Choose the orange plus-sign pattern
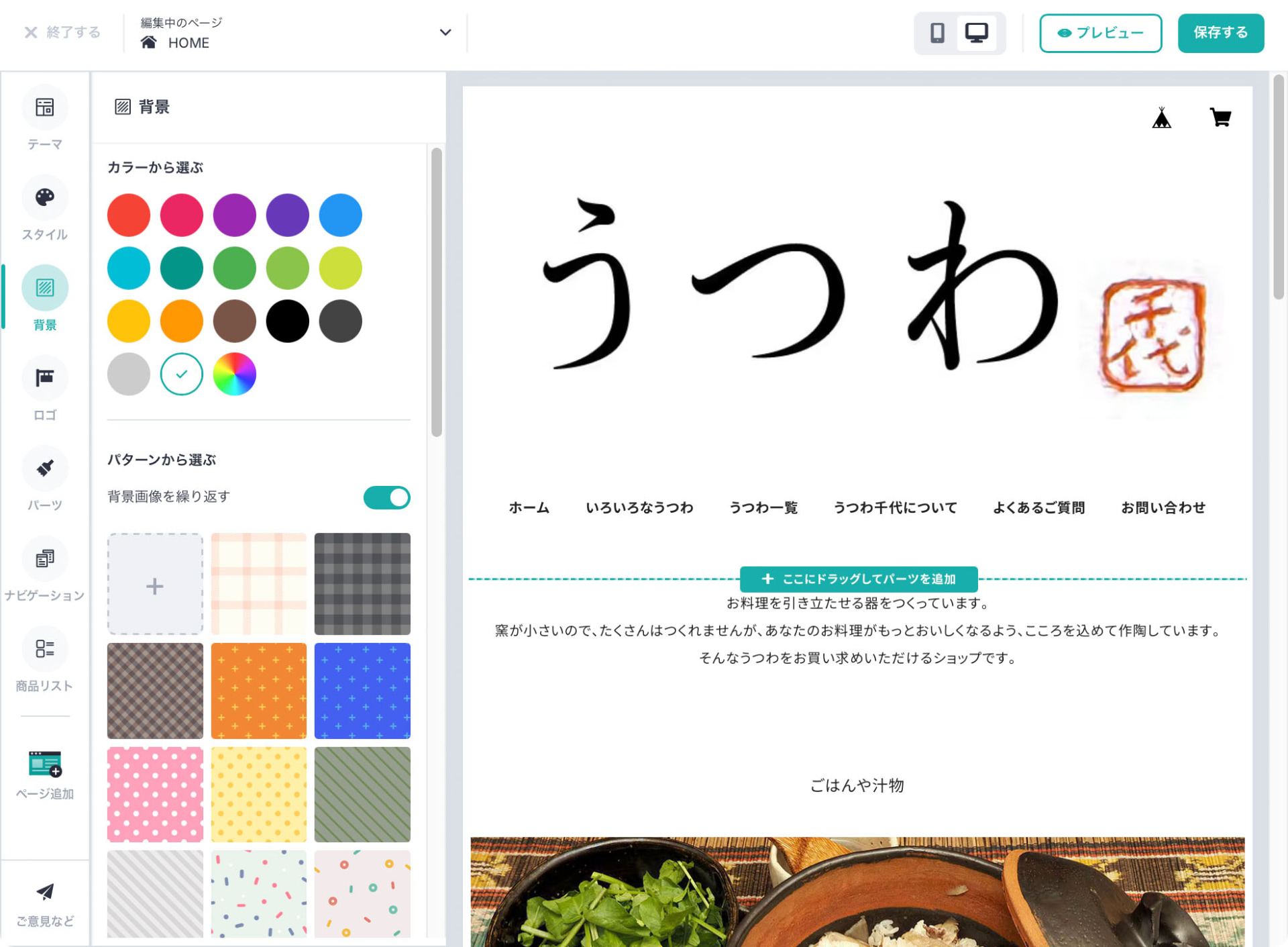 pos(259,691)
